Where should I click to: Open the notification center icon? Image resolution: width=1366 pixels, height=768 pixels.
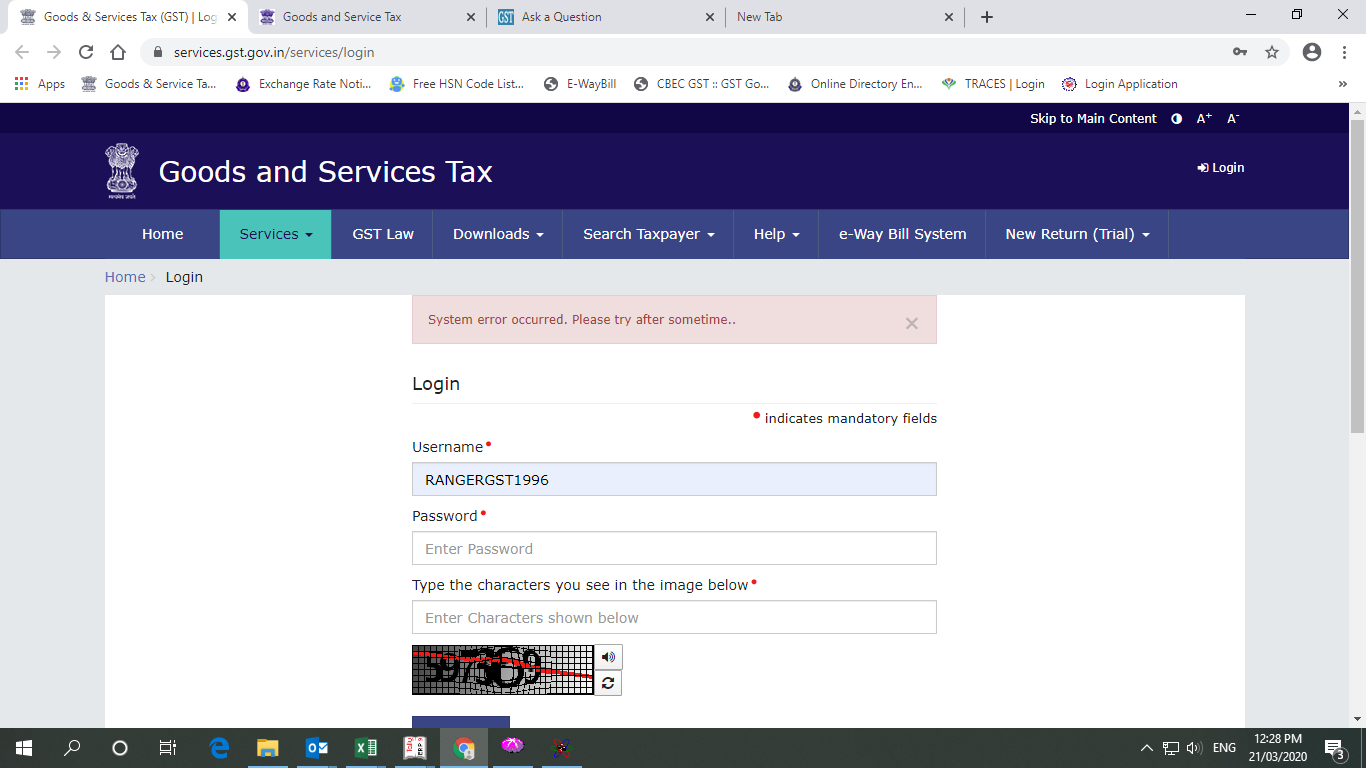tap(1333, 748)
